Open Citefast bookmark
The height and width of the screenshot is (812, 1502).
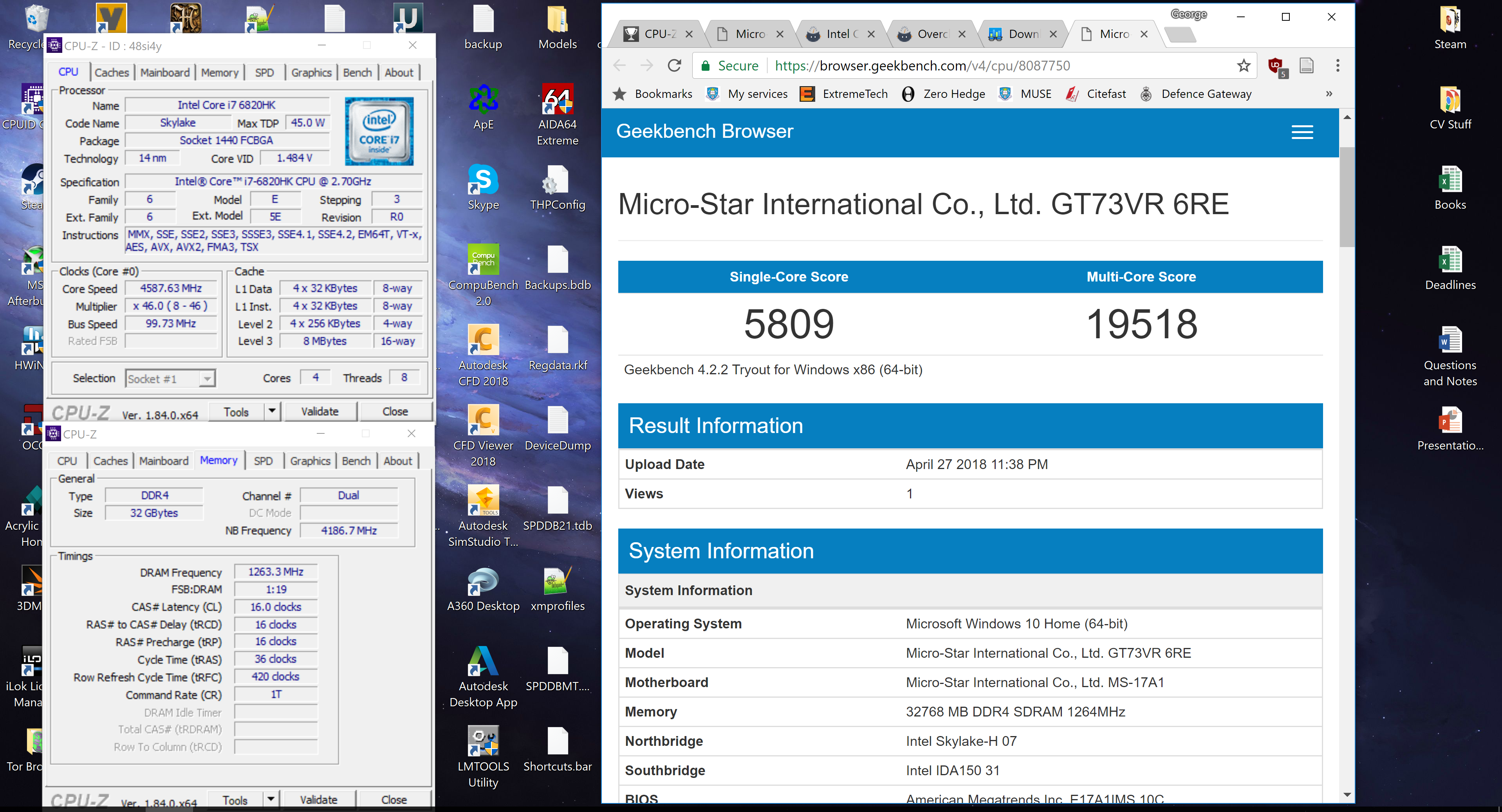[x=1096, y=94]
